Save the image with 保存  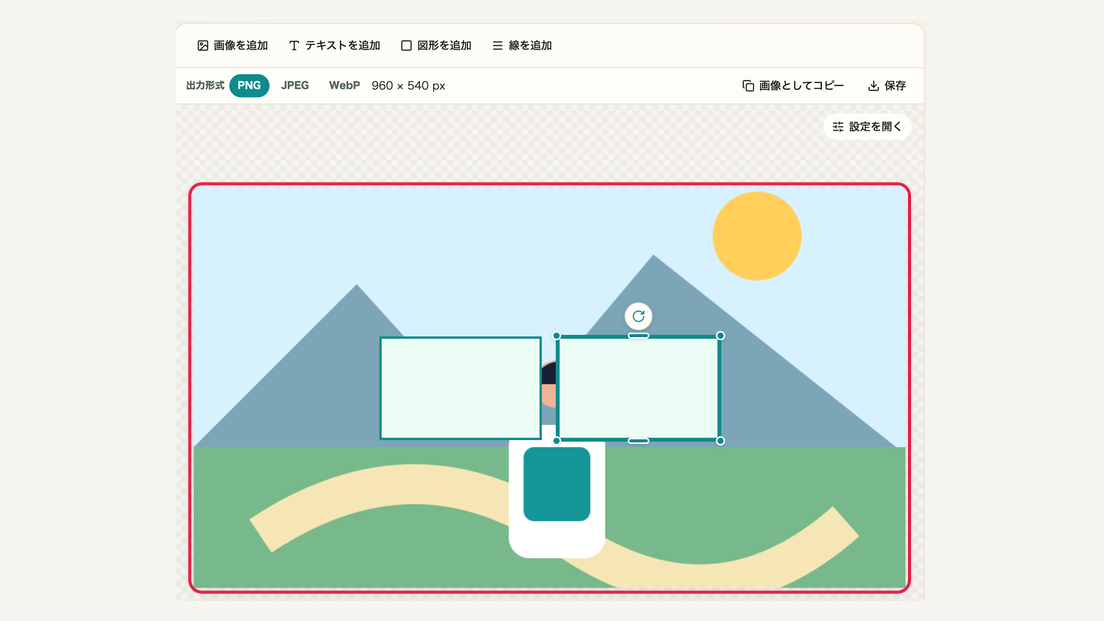pyautogui.click(x=887, y=86)
